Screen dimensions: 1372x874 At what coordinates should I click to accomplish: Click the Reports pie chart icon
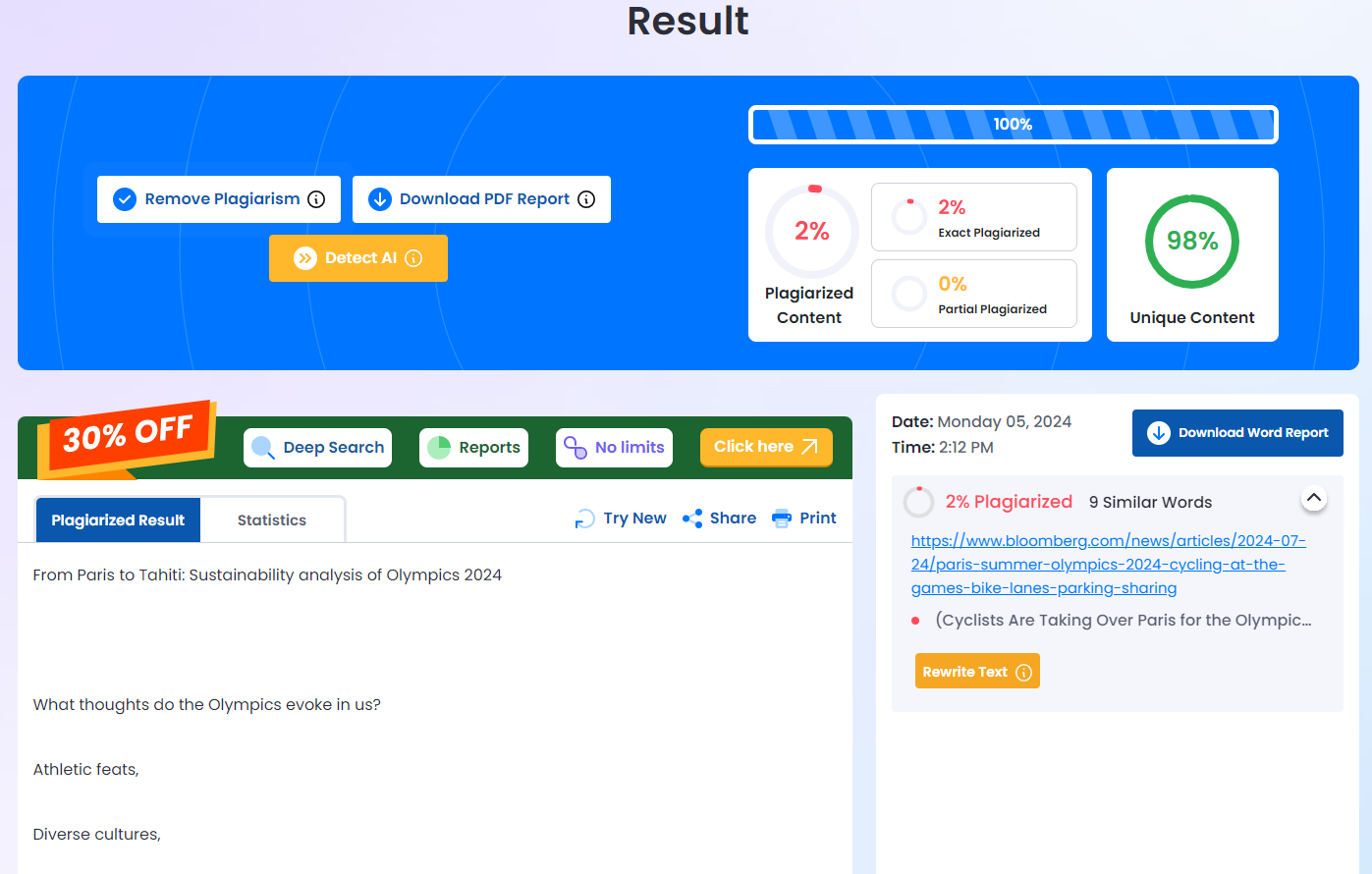pyautogui.click(x=439, y=448)
